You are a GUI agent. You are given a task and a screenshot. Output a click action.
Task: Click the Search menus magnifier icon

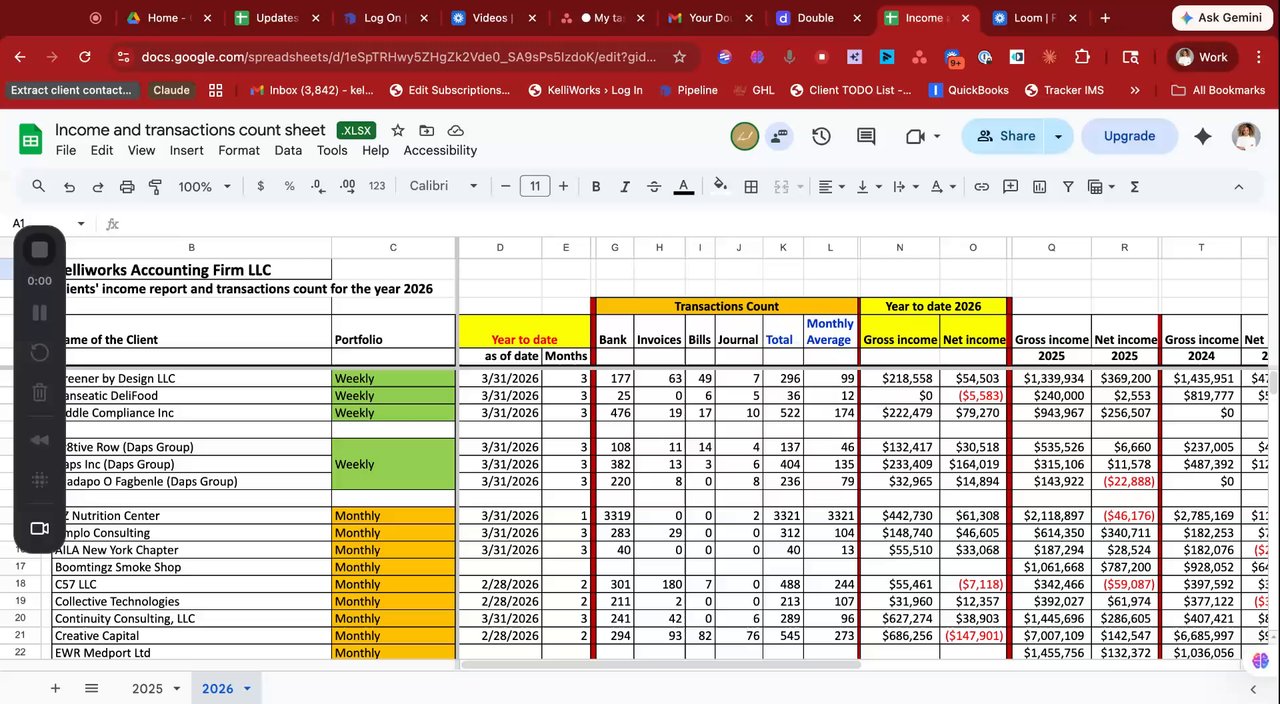coord(38,186)
